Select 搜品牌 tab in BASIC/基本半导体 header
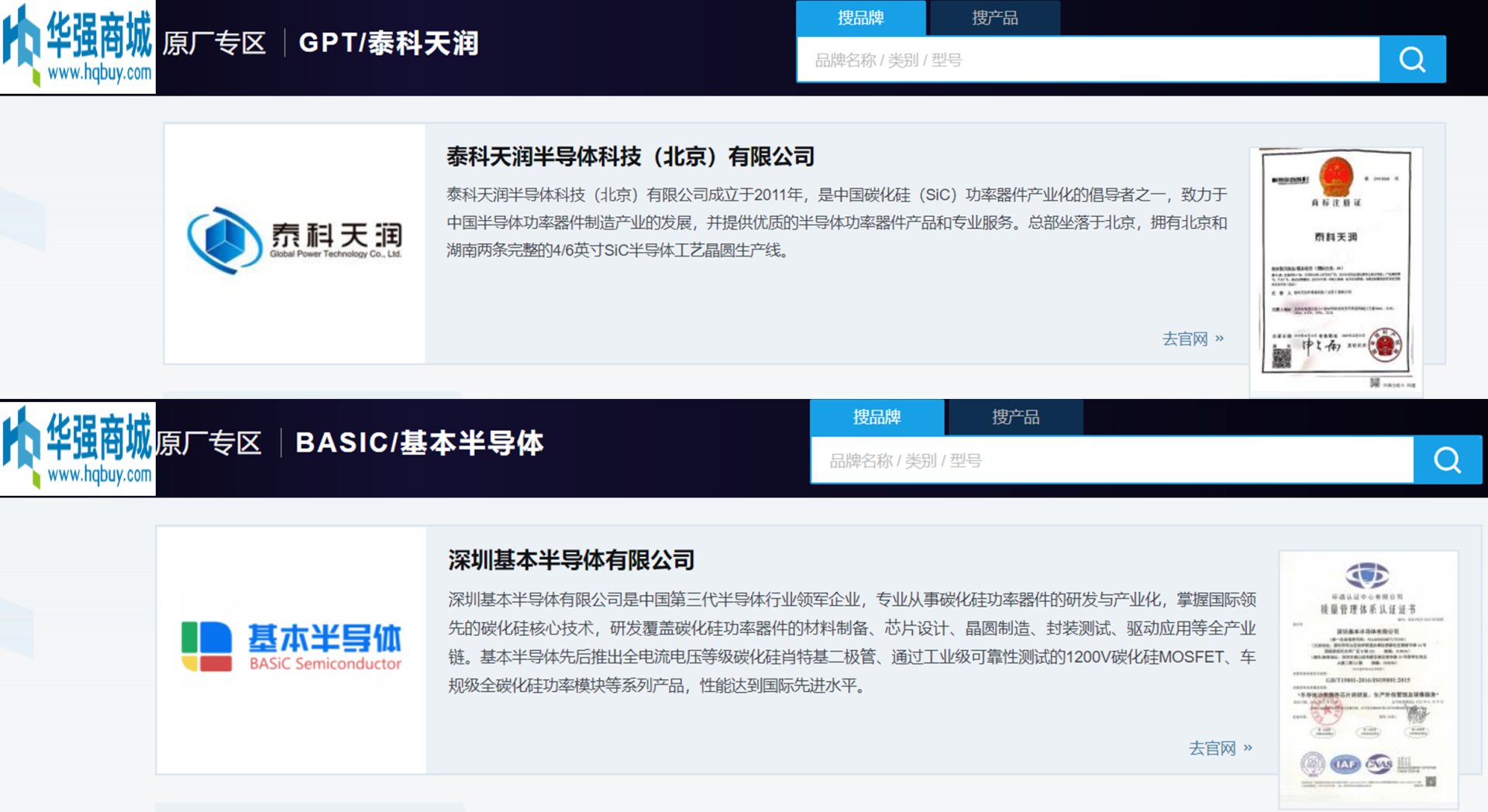 click(877, 417)
